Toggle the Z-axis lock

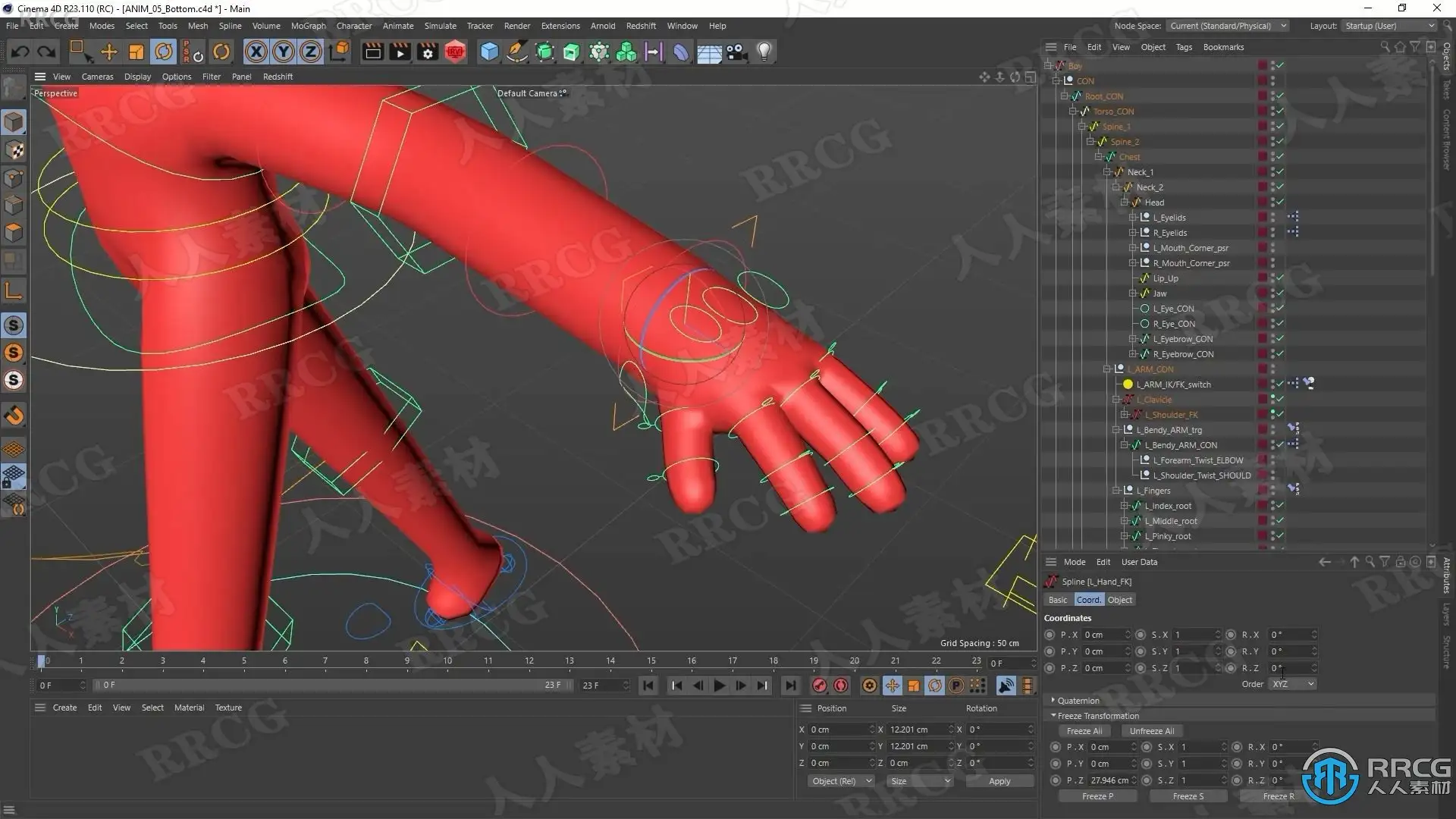(x=311, y=52)
